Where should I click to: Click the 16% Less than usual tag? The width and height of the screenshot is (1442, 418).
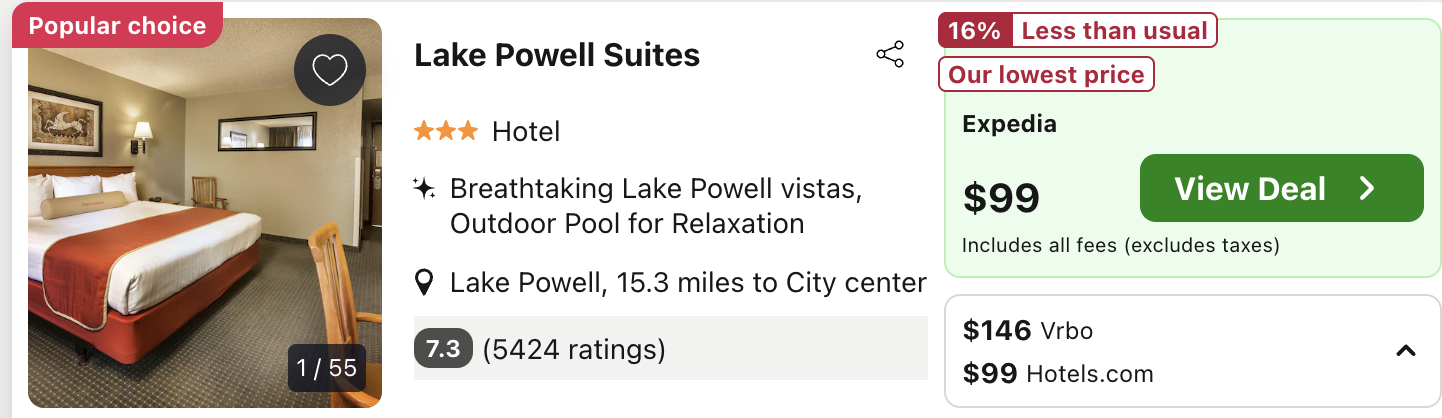pyautogui.click(x=1078, y=30)
